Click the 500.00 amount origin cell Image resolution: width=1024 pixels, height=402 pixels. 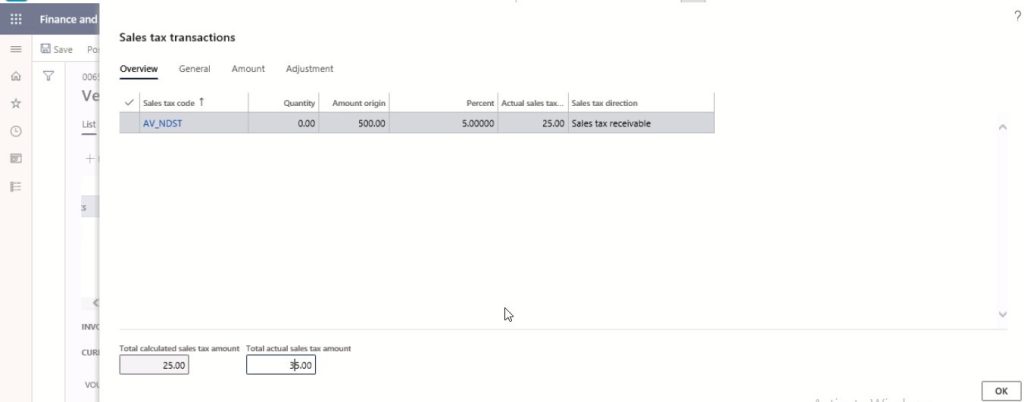pos(354,123)
